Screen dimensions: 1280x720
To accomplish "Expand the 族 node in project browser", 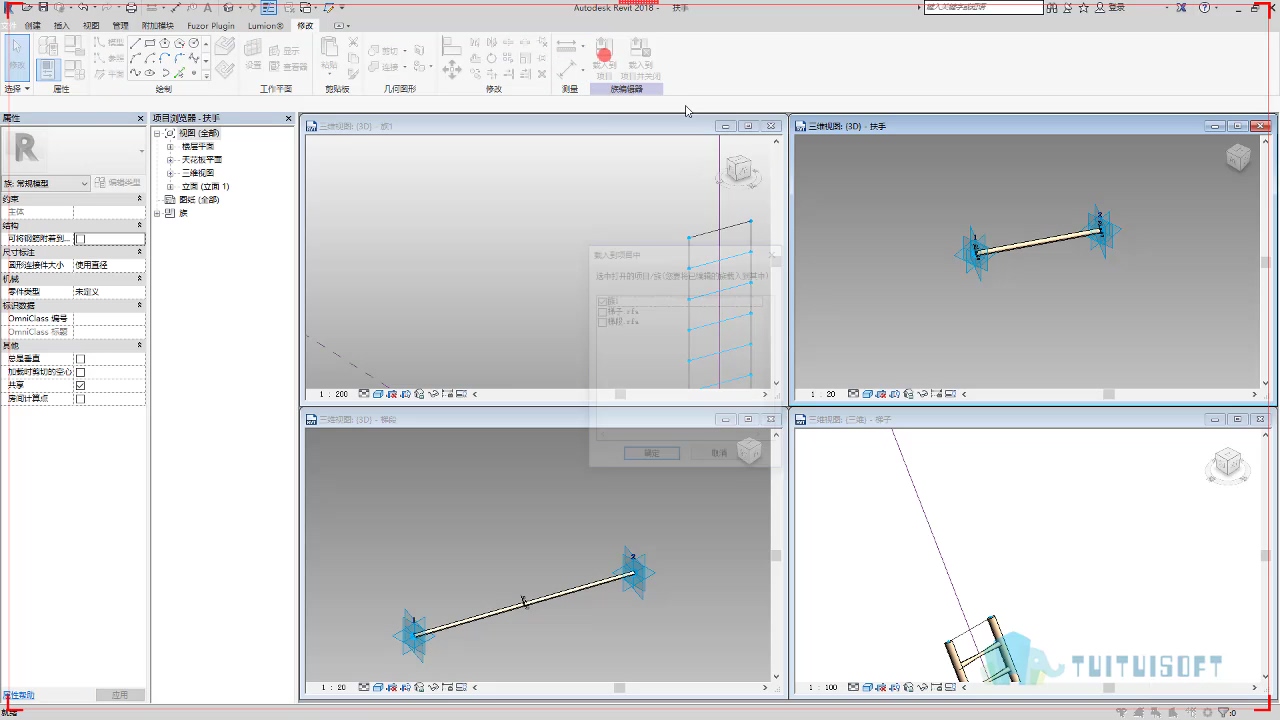I will point(157,213).
